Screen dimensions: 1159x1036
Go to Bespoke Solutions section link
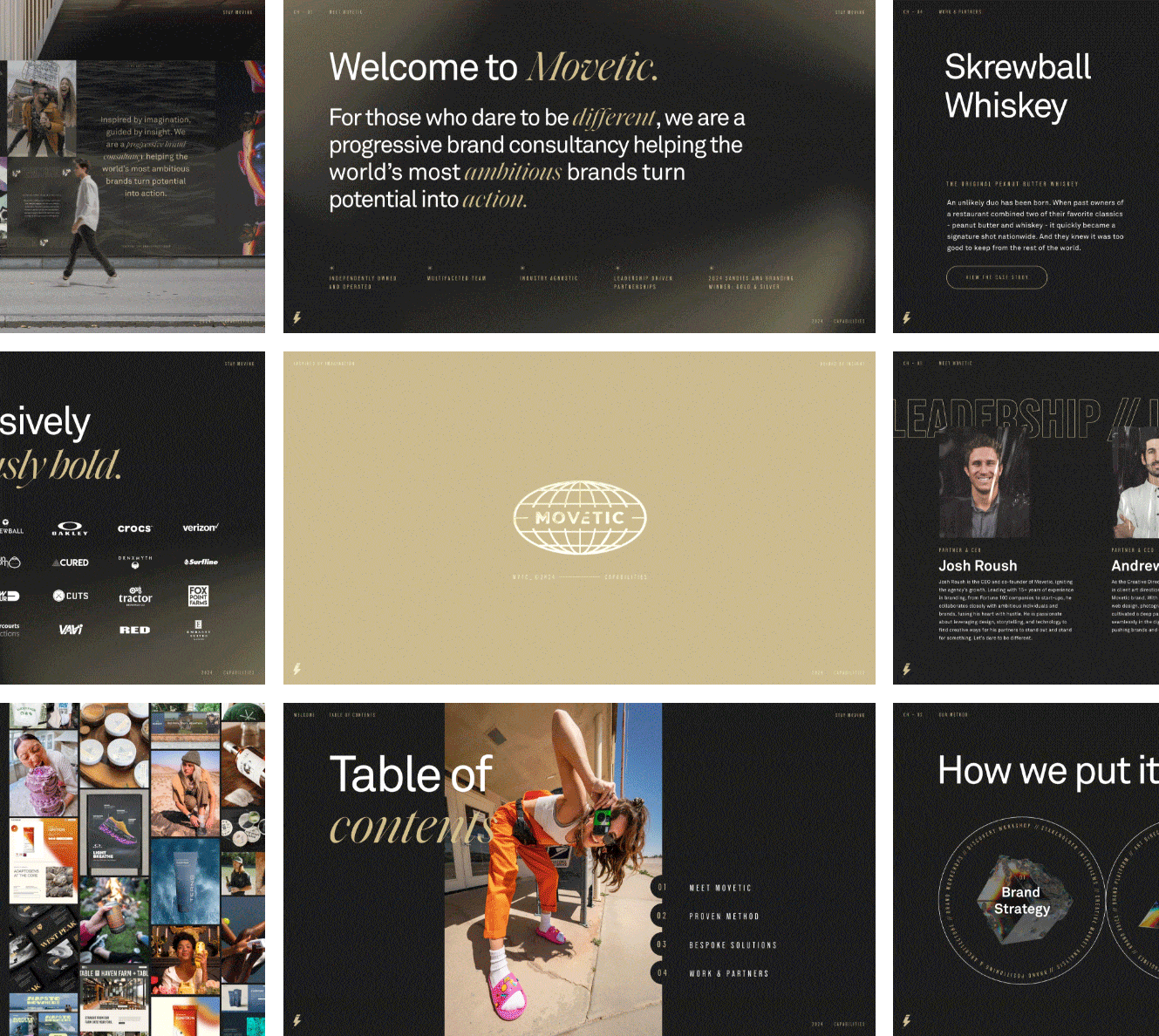tap(733, 945)
